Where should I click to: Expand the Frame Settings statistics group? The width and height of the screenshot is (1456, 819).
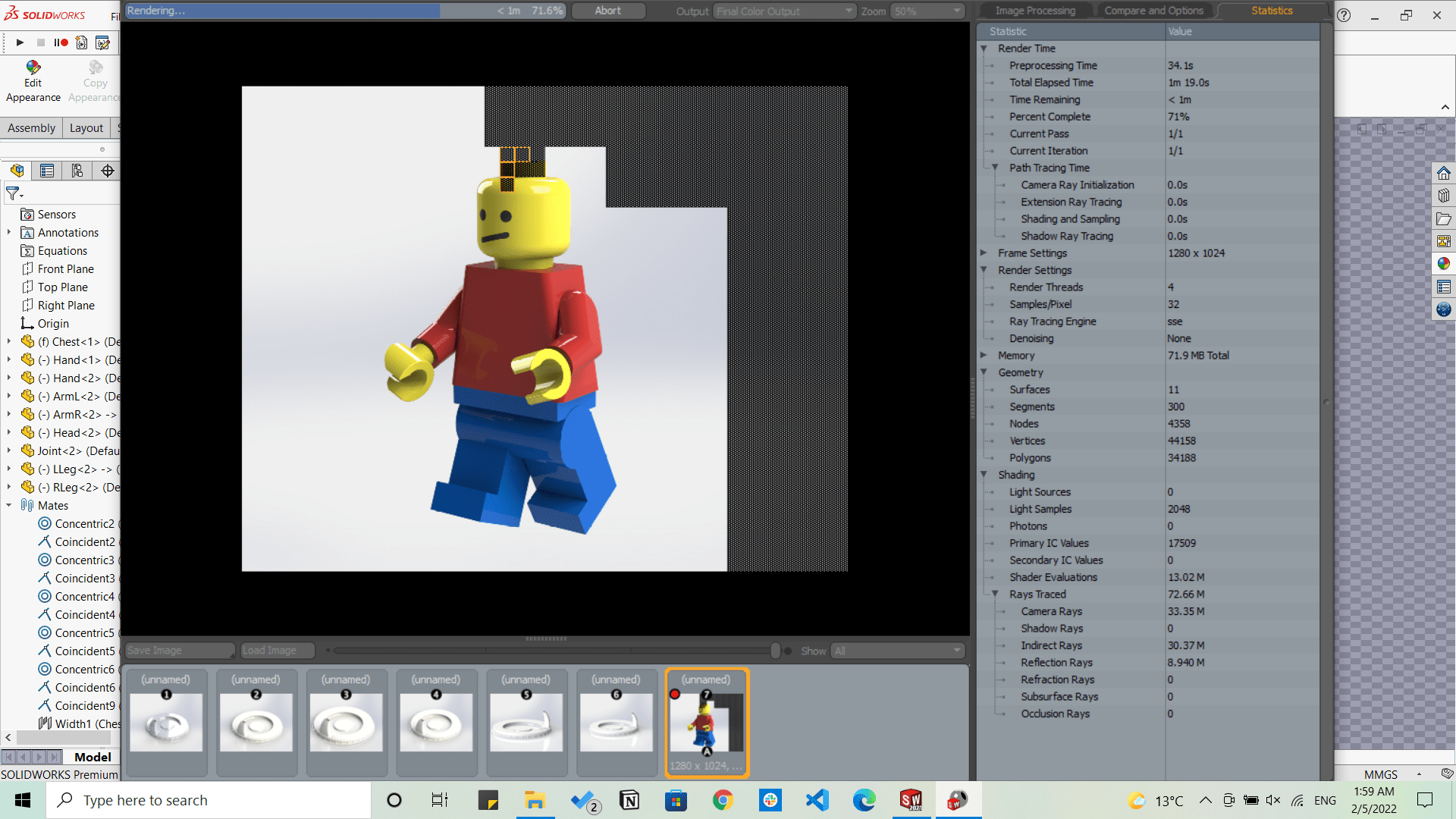[x=984, y=253]
